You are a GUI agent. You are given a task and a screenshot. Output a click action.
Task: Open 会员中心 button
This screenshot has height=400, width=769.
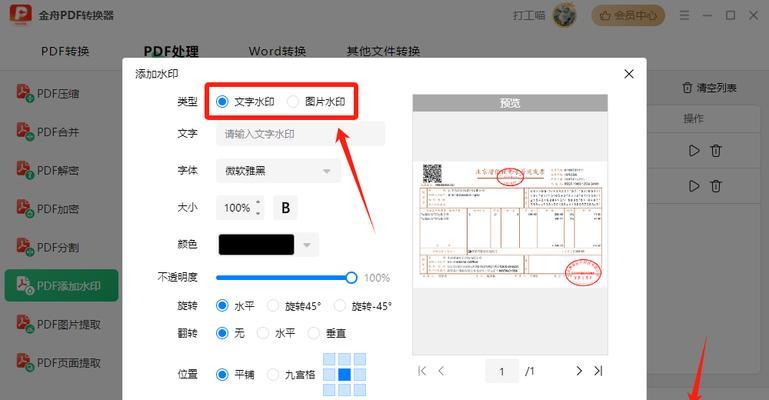(x=628, y=16)
